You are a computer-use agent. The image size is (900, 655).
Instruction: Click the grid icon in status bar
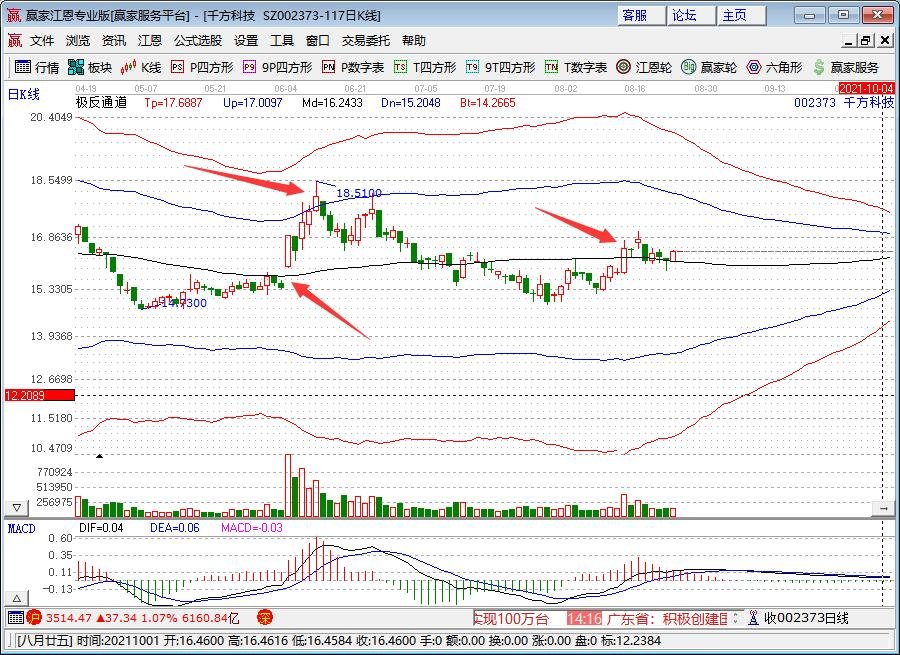tap(15, 618)
